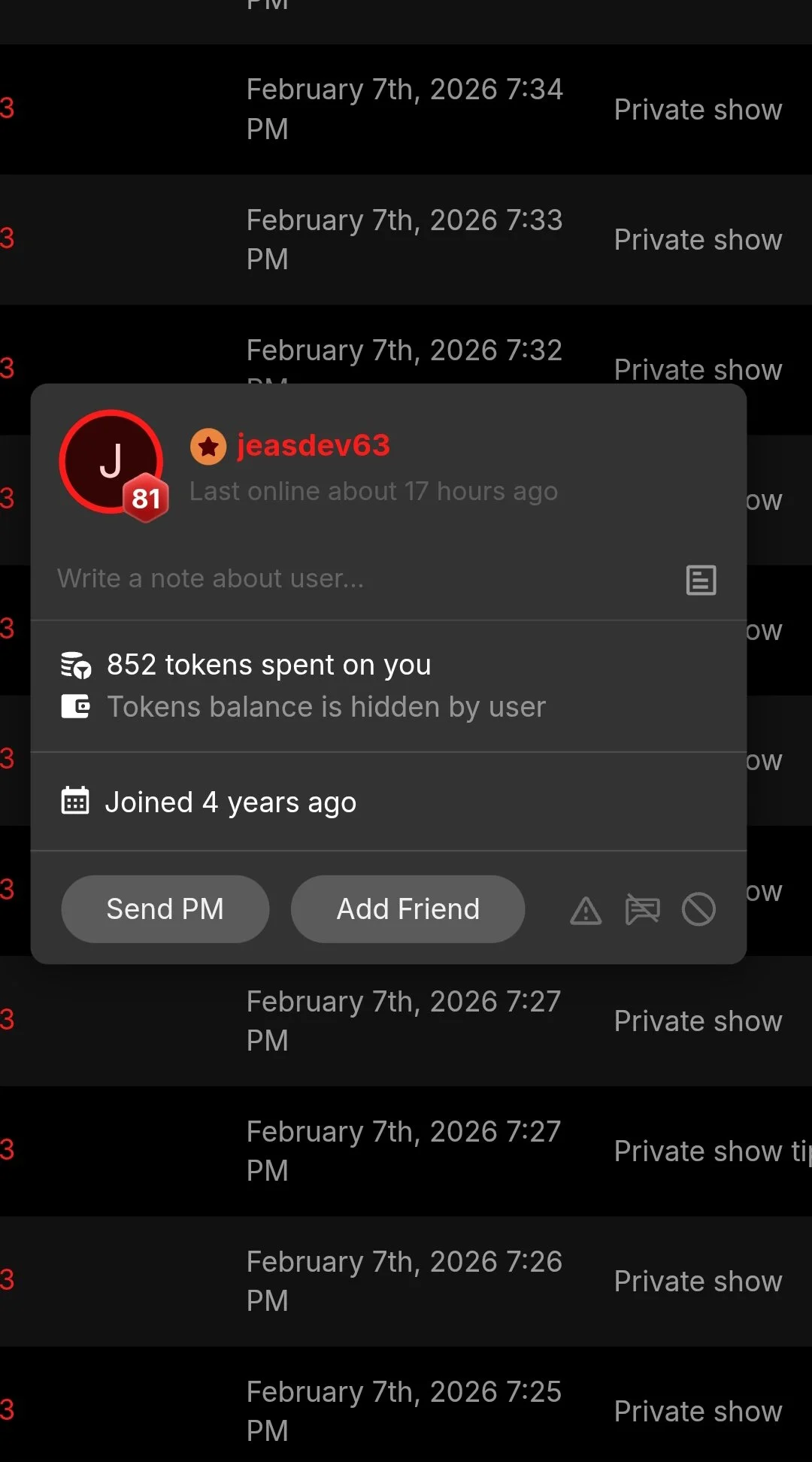Select the 7:25 PM Private show row

coord(404,1411)
